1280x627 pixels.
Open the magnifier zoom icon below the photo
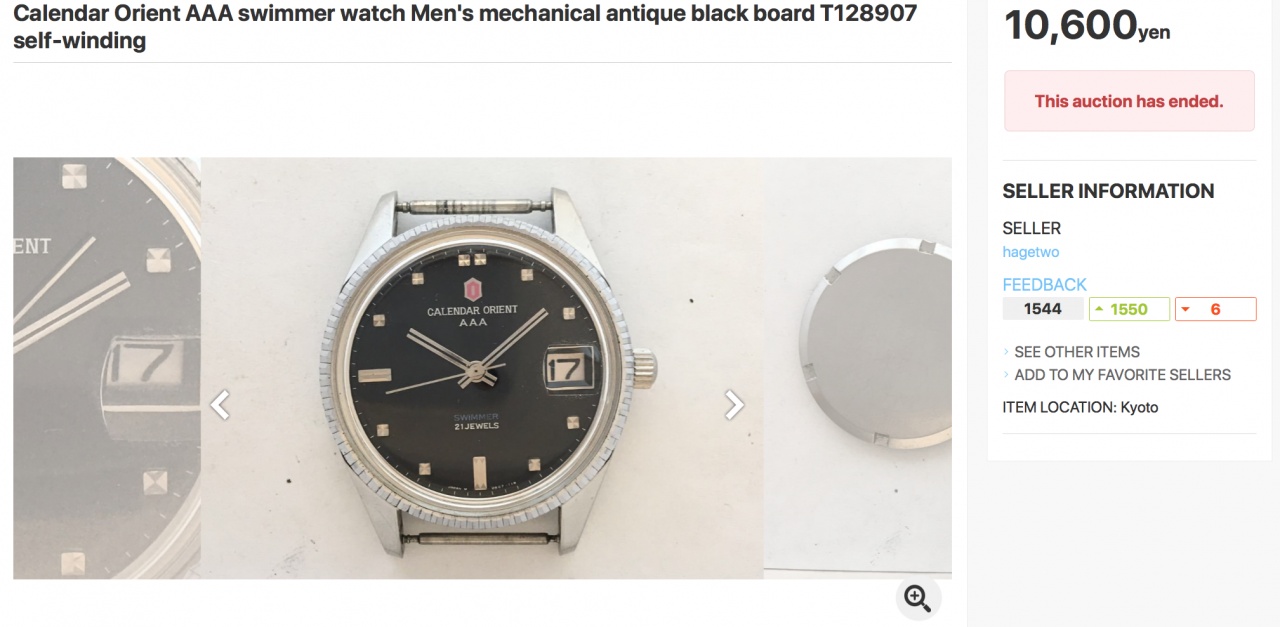pyautogui.click(x=917, y=598)
